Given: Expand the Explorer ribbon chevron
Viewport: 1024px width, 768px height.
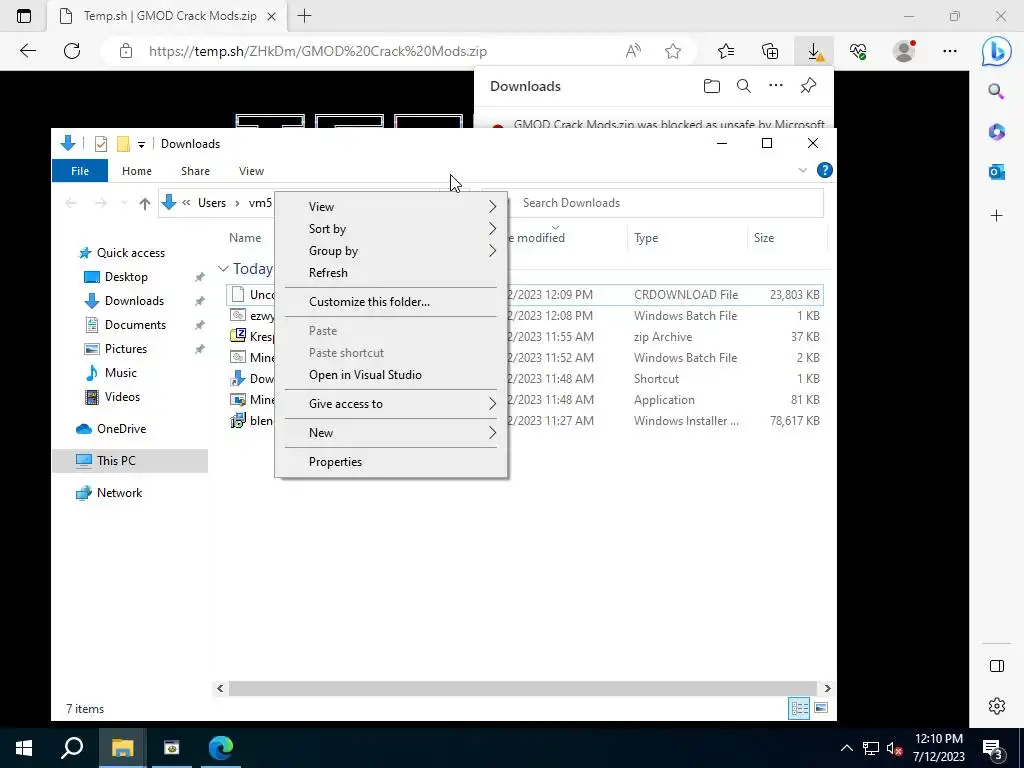Looking at the screenshot, I should (x=803, y=170).
